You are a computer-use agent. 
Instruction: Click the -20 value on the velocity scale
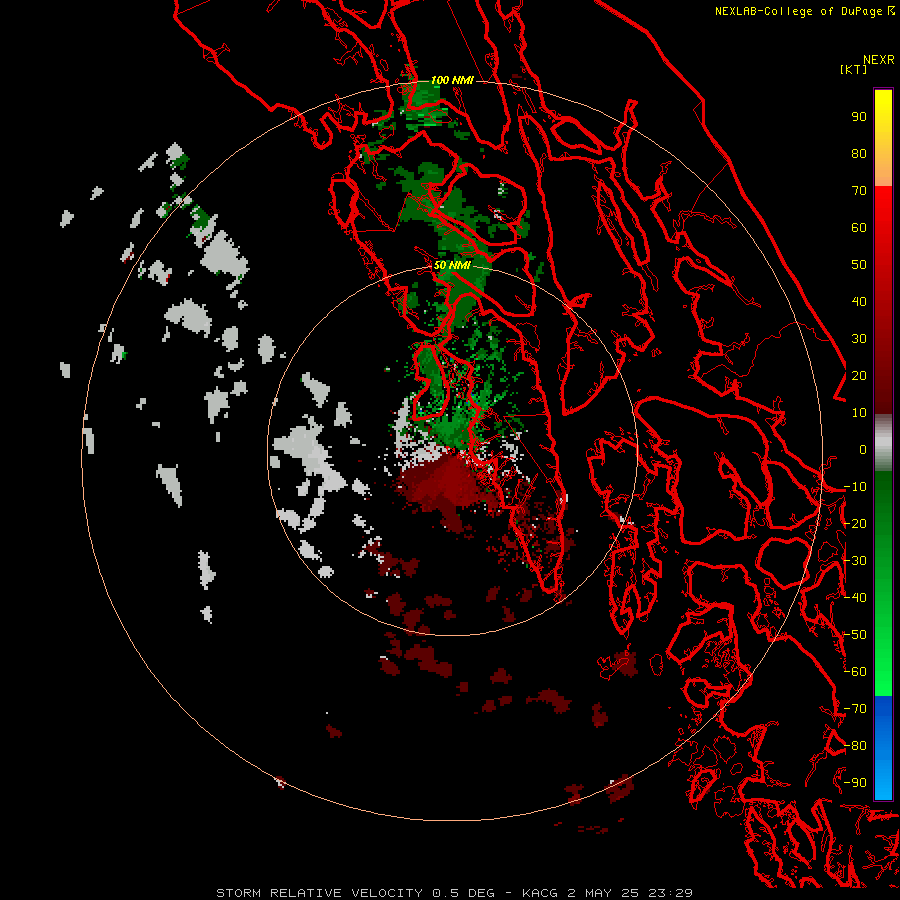(855, 523)
